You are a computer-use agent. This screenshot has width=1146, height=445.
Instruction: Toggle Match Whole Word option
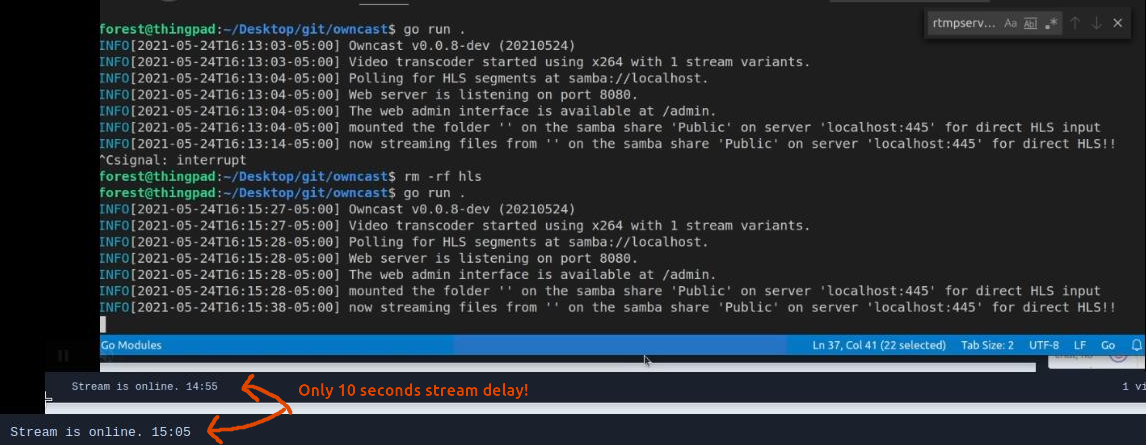click(x=1031, y=23)
